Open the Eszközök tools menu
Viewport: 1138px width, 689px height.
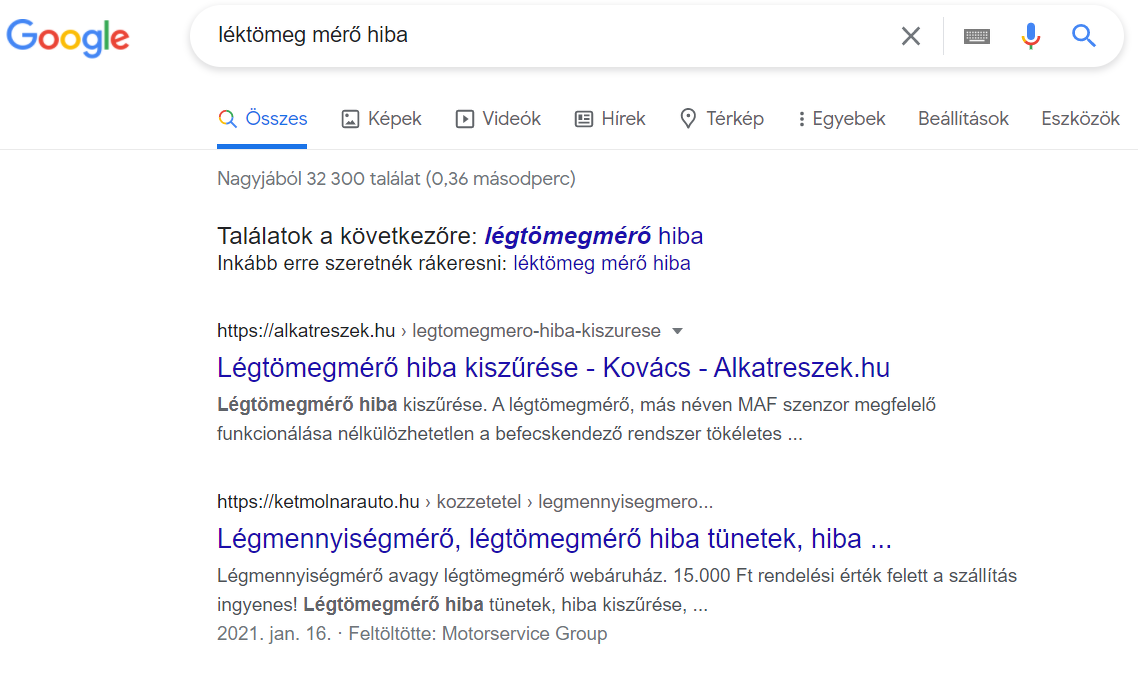point(1080,119)
